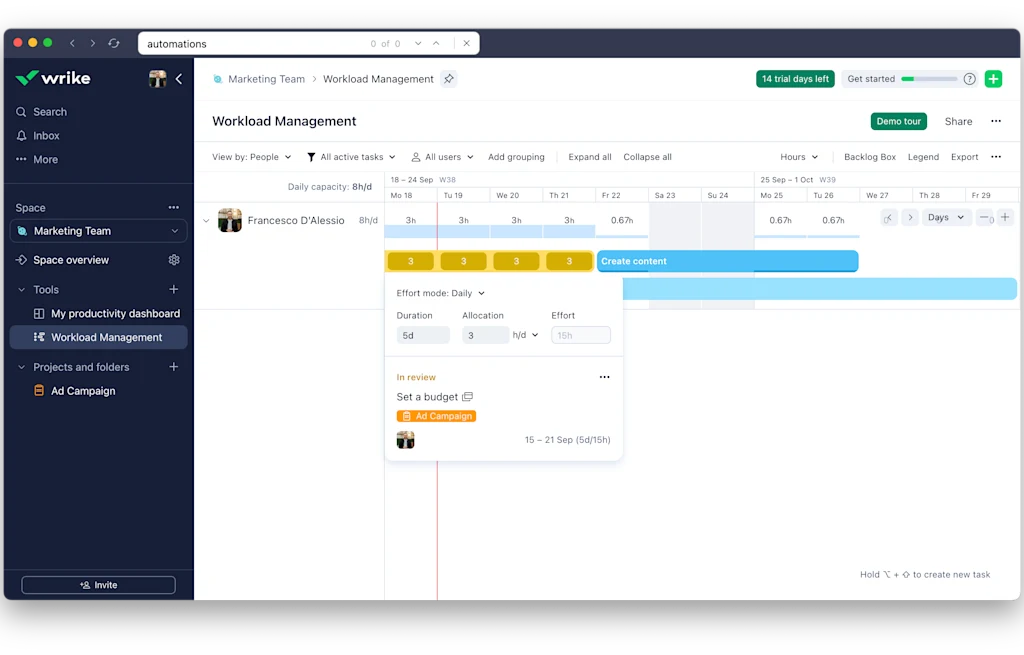Close the find bar
The image size is (1024, 655).
coord(466,43)
